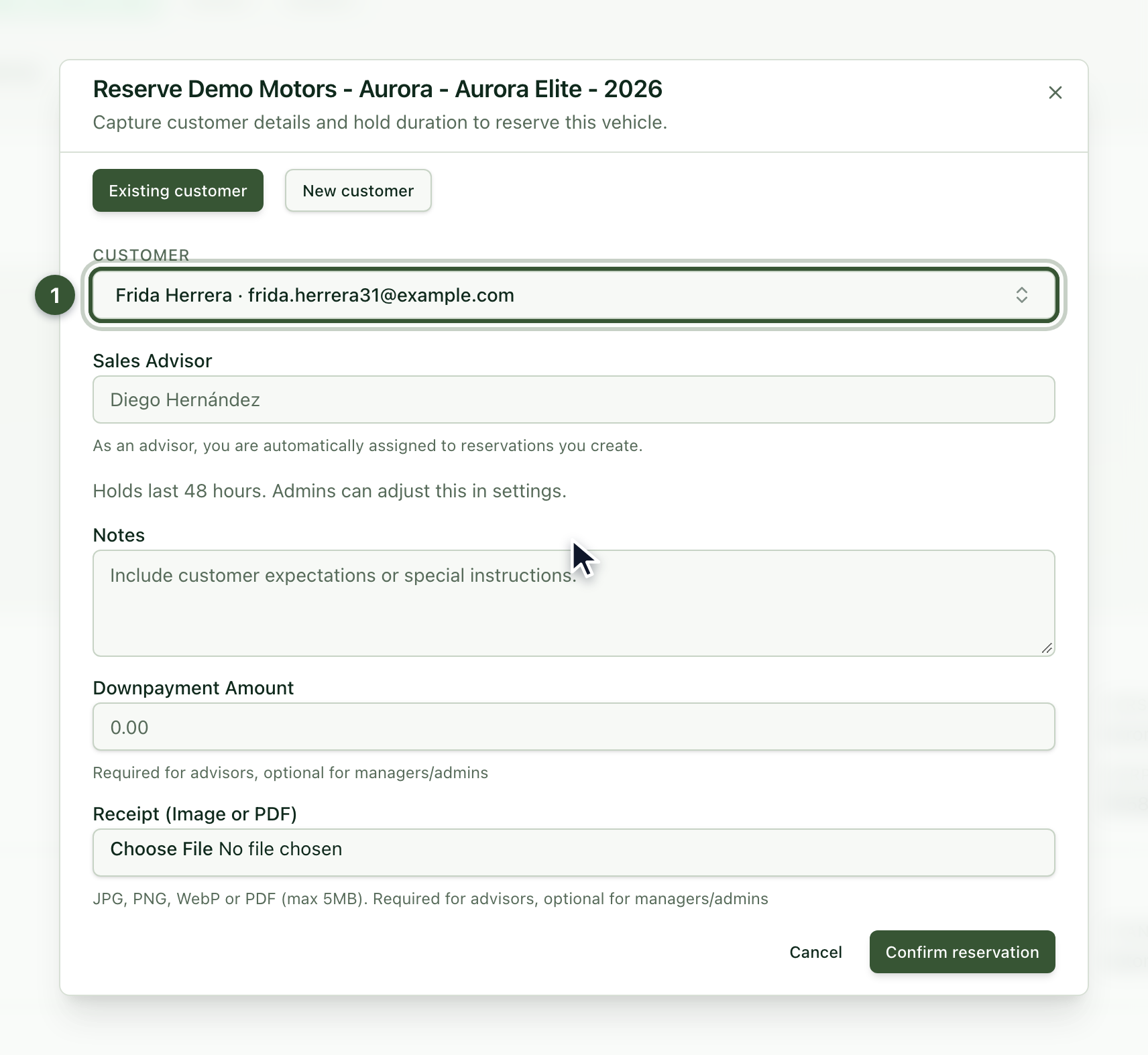Click the 'Downpayment Amount' label
The image size is (1148, 1055).
click(193, 688)
